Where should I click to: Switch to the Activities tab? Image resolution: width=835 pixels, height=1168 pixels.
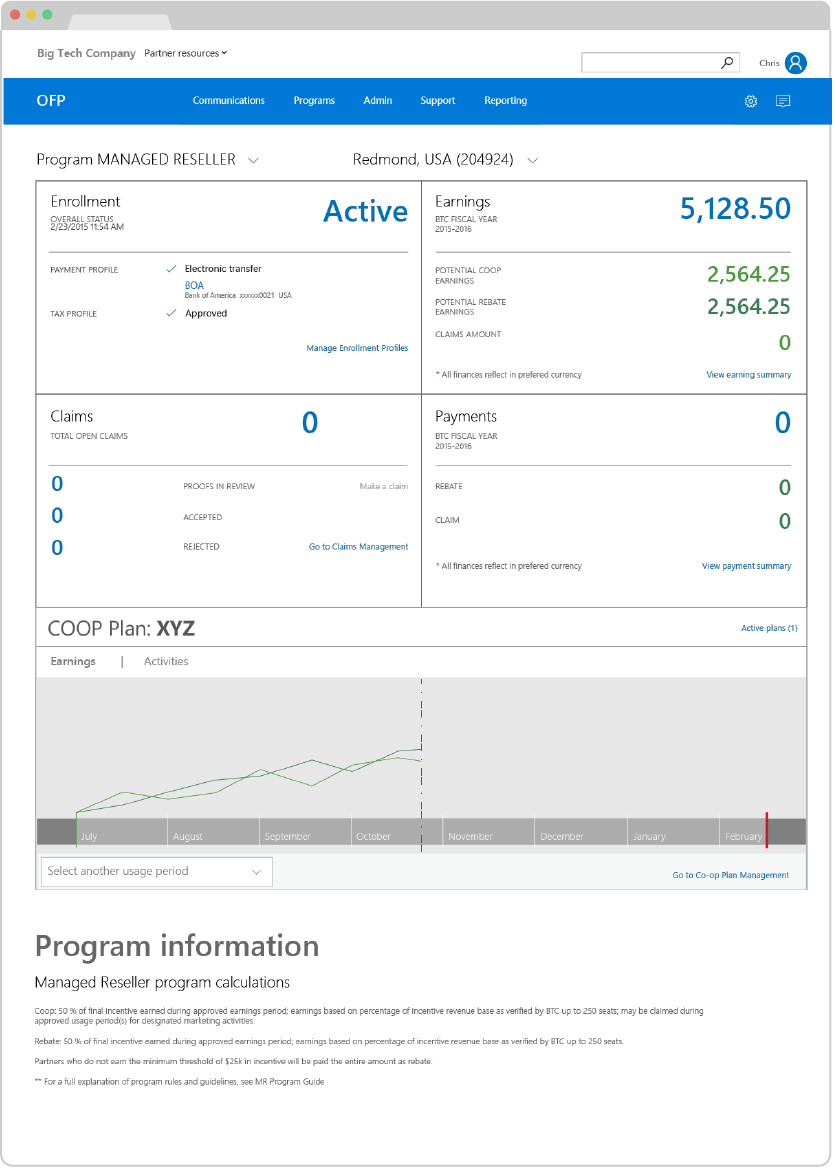pos(165,661)
